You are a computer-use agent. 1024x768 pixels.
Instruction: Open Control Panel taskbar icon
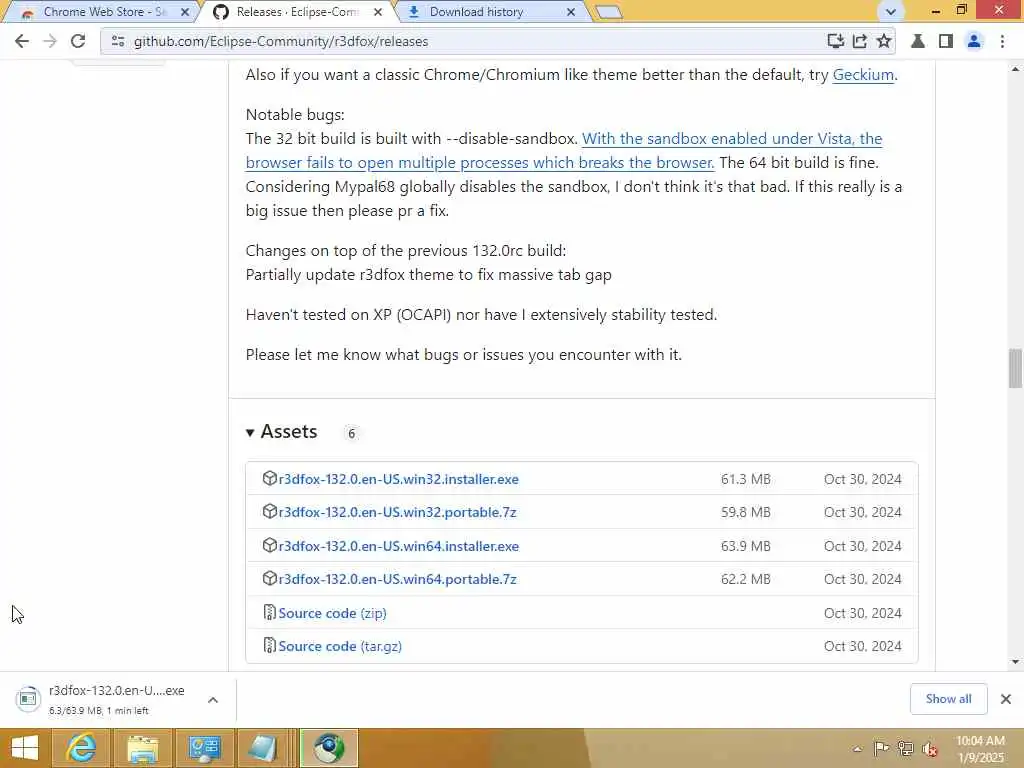tap(204, 748)
